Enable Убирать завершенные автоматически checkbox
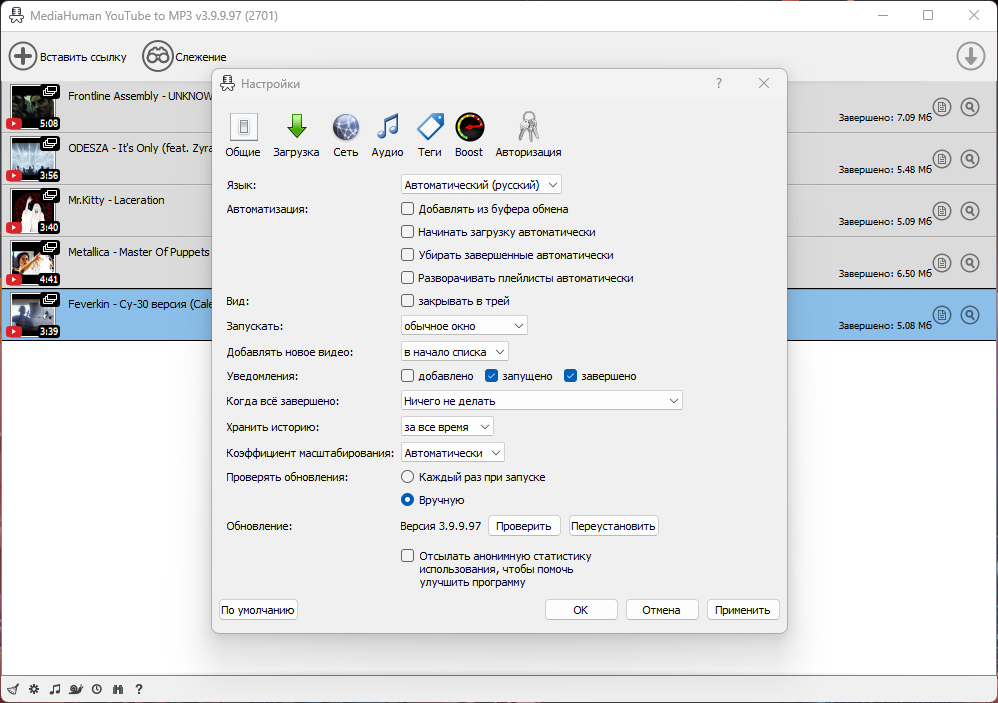 click(x=407, y=254)
